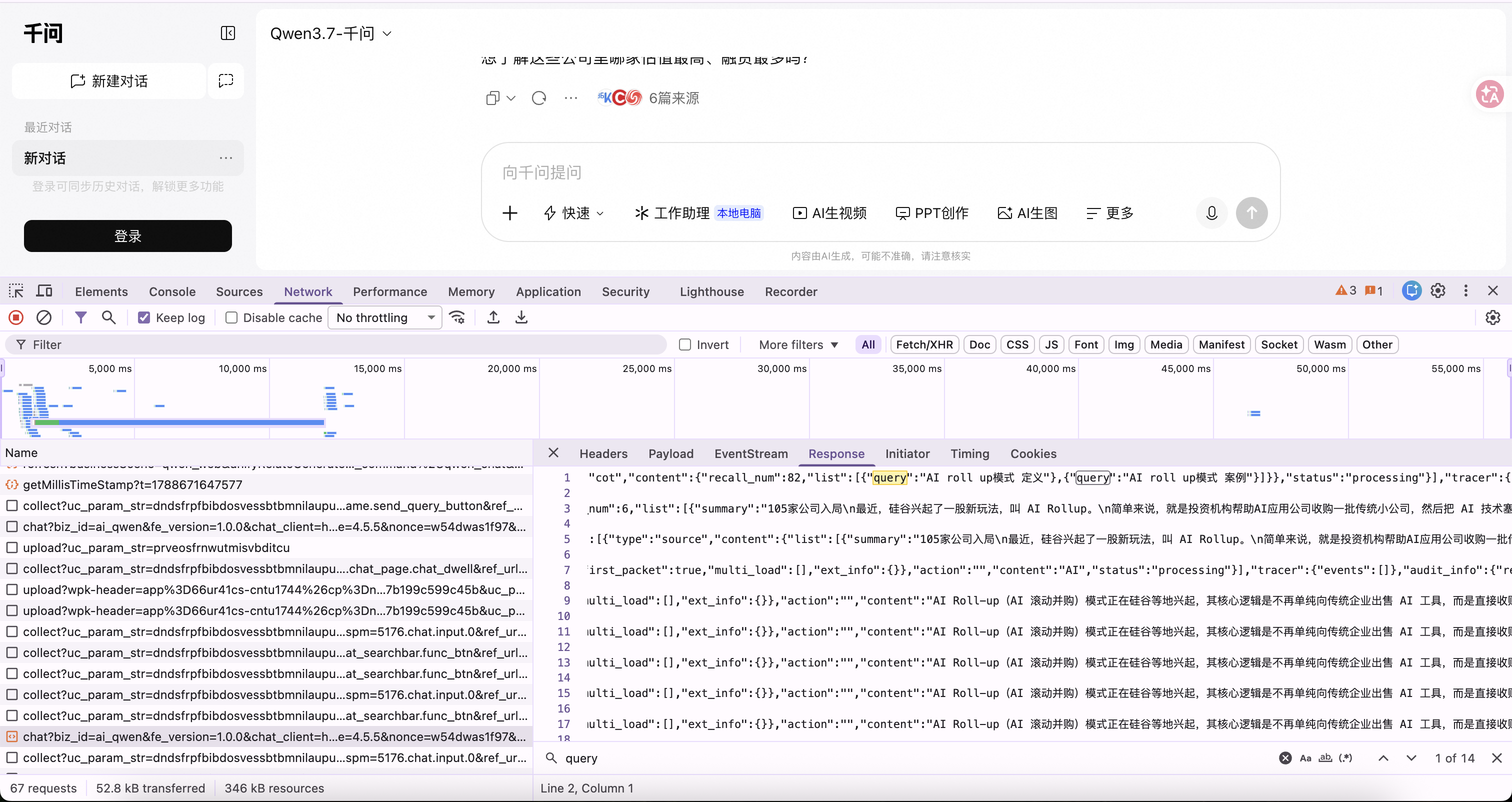Click the send arrow button
1512x802 pixels.
pos(1251,212)
